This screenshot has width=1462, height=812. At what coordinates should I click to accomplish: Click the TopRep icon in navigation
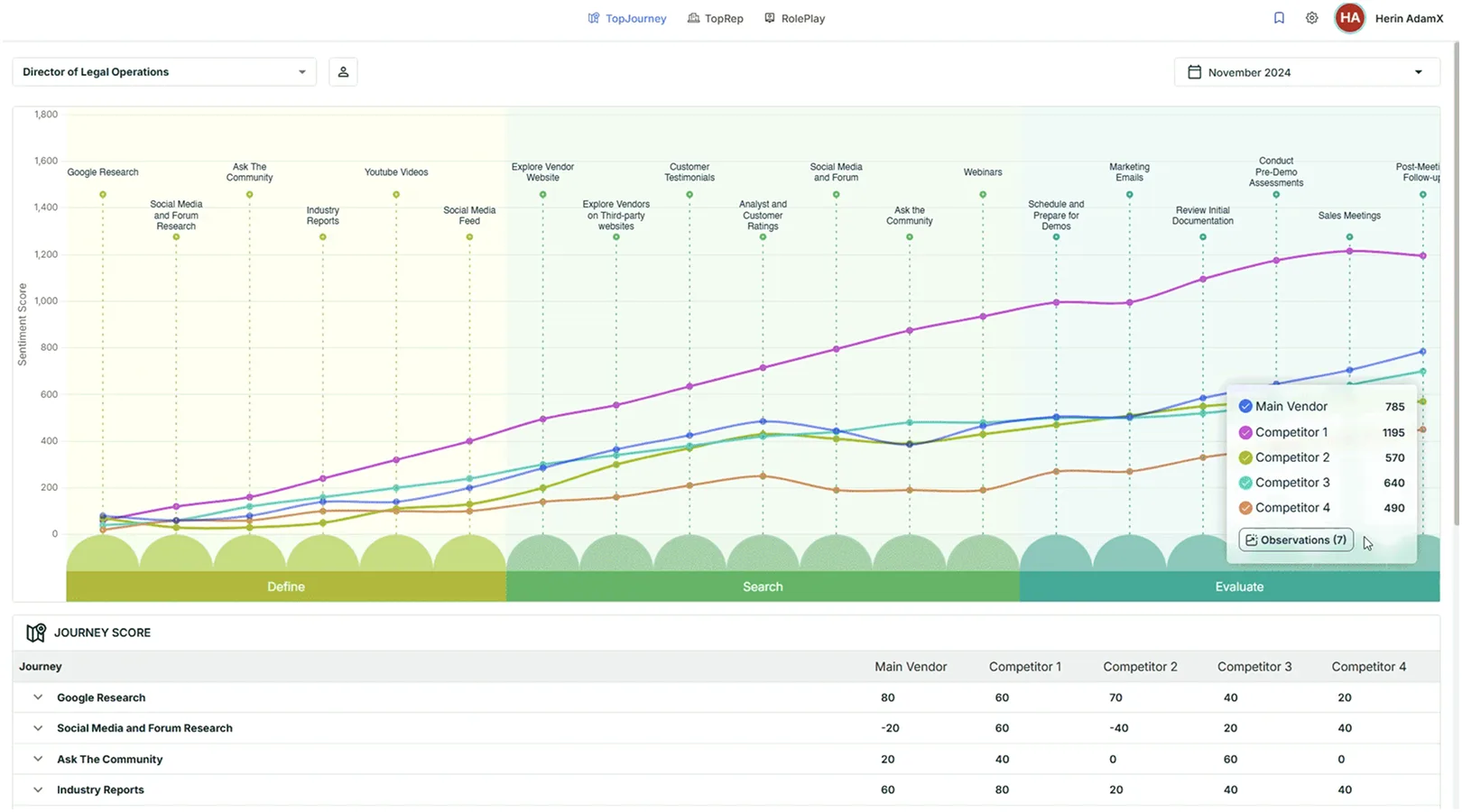pos(693,18)
